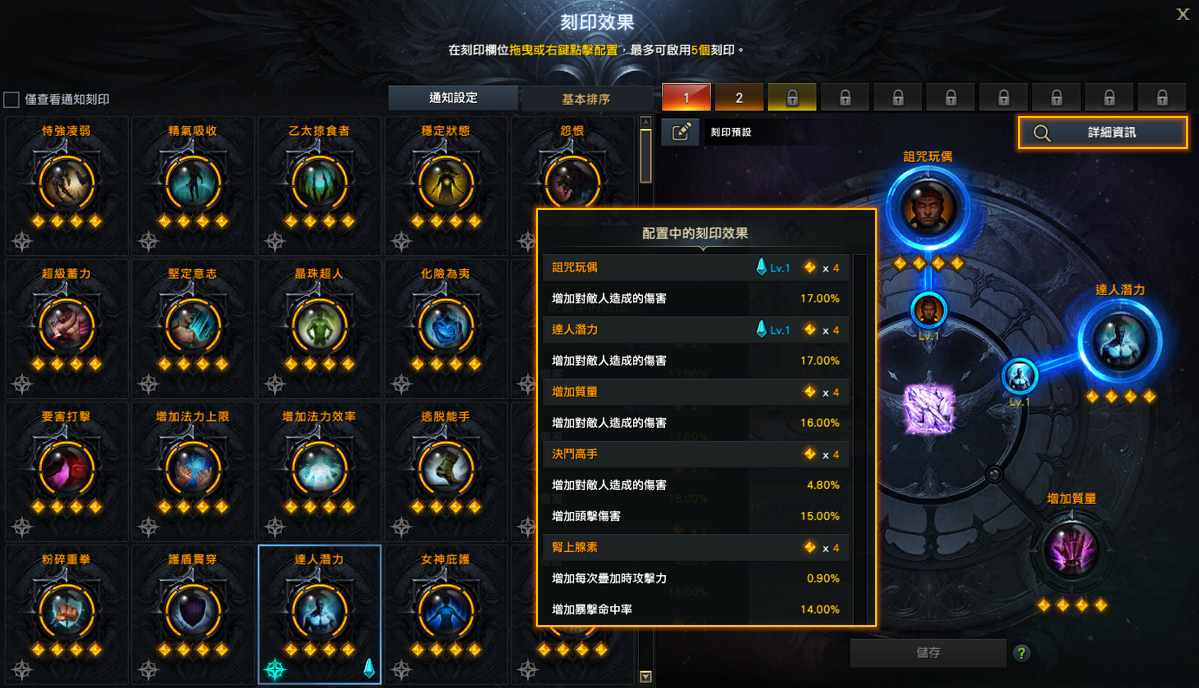Click the list scroll up arrow
Image resolution: width=1199 pixels, height=688 pixels.
coord(646,122)
